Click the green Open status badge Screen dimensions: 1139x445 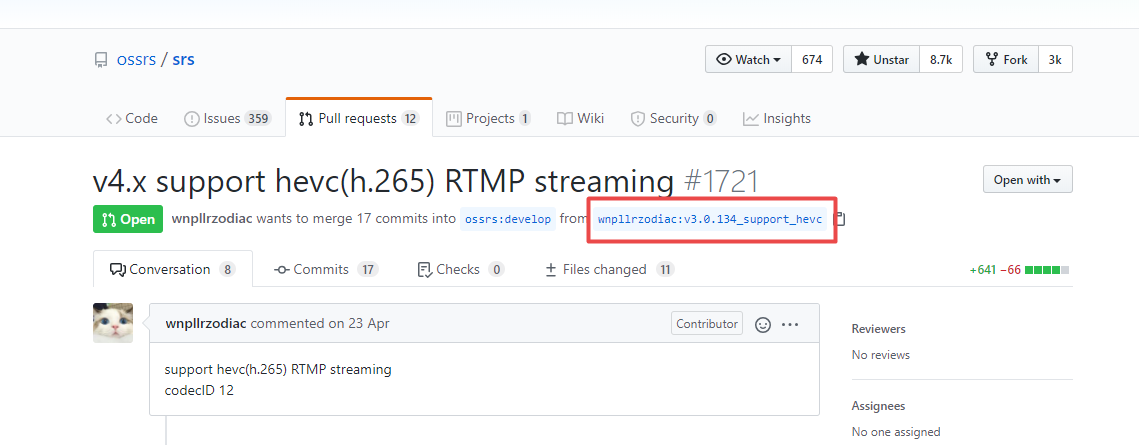(128, 219)
